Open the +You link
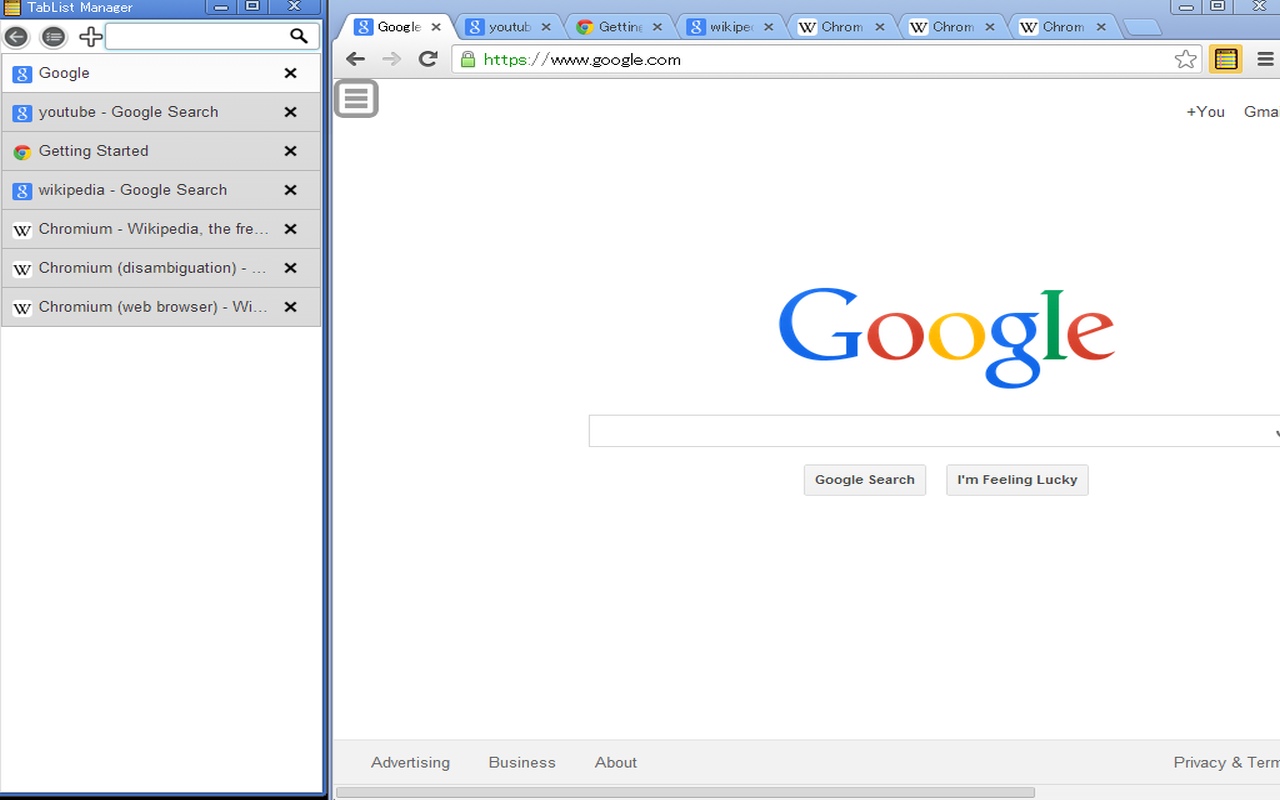This screenshot has height=800, width=1280. click(x=1205, y=111)
